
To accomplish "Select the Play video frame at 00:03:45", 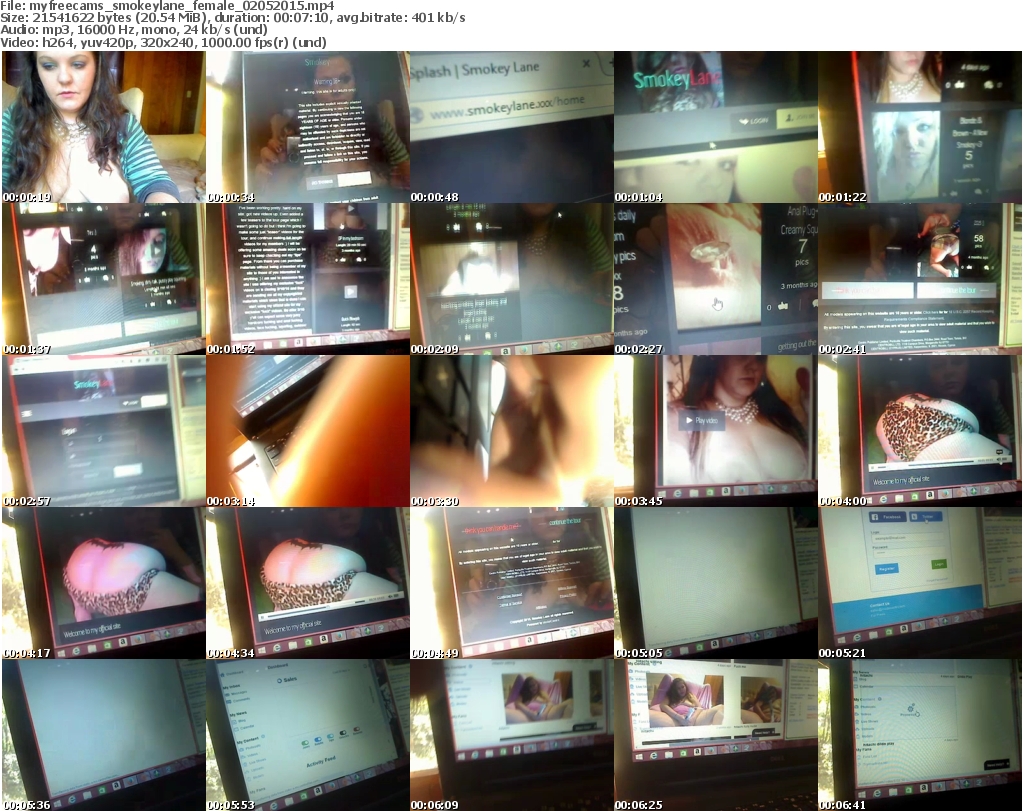I will pyautogui.click(x=715, y=432).
